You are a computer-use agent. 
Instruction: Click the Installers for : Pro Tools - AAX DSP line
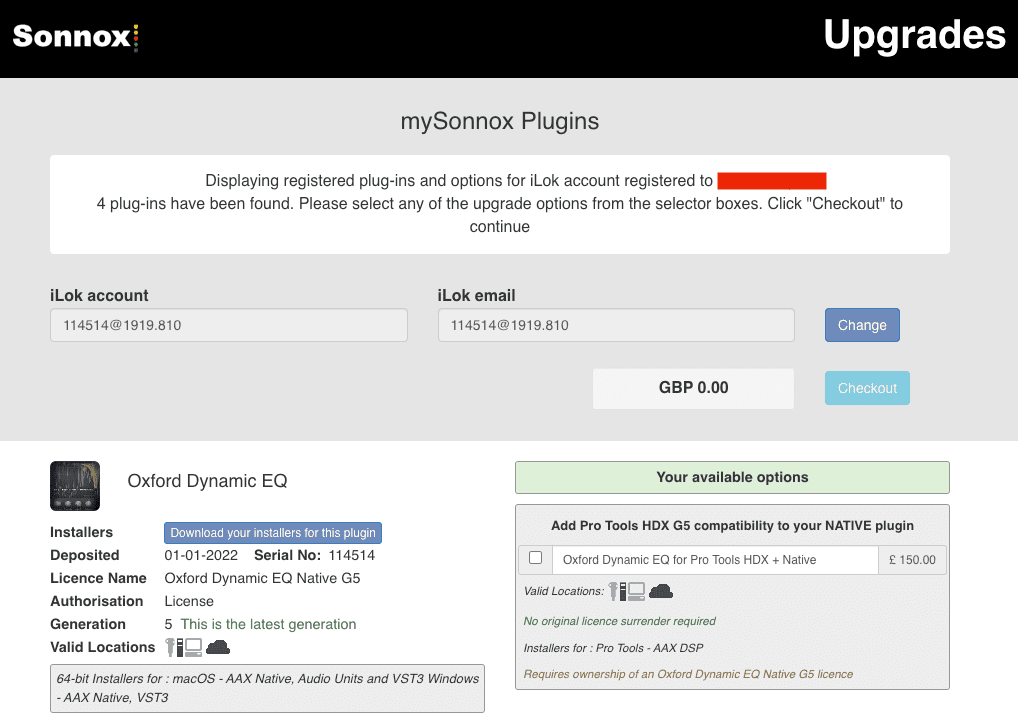pyautogui.click(x=613, y=648)
